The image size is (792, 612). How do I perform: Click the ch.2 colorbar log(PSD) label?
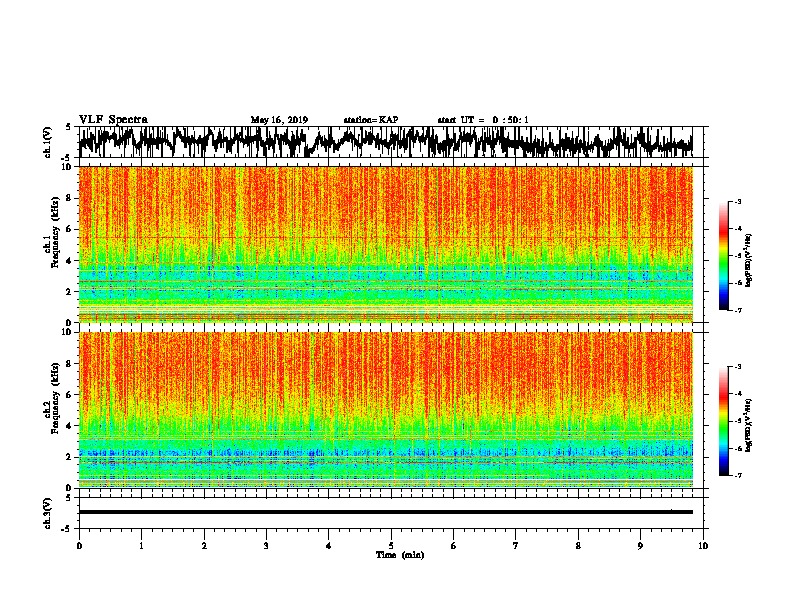748,424
